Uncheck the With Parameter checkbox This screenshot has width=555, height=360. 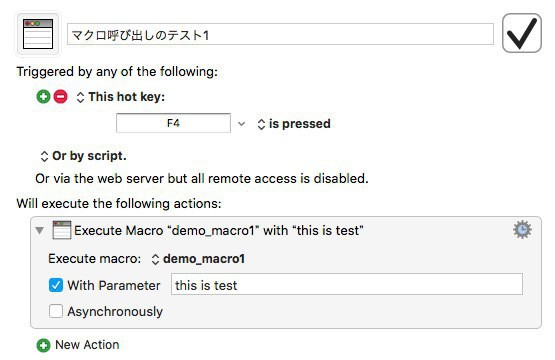(x=56, y=285)
